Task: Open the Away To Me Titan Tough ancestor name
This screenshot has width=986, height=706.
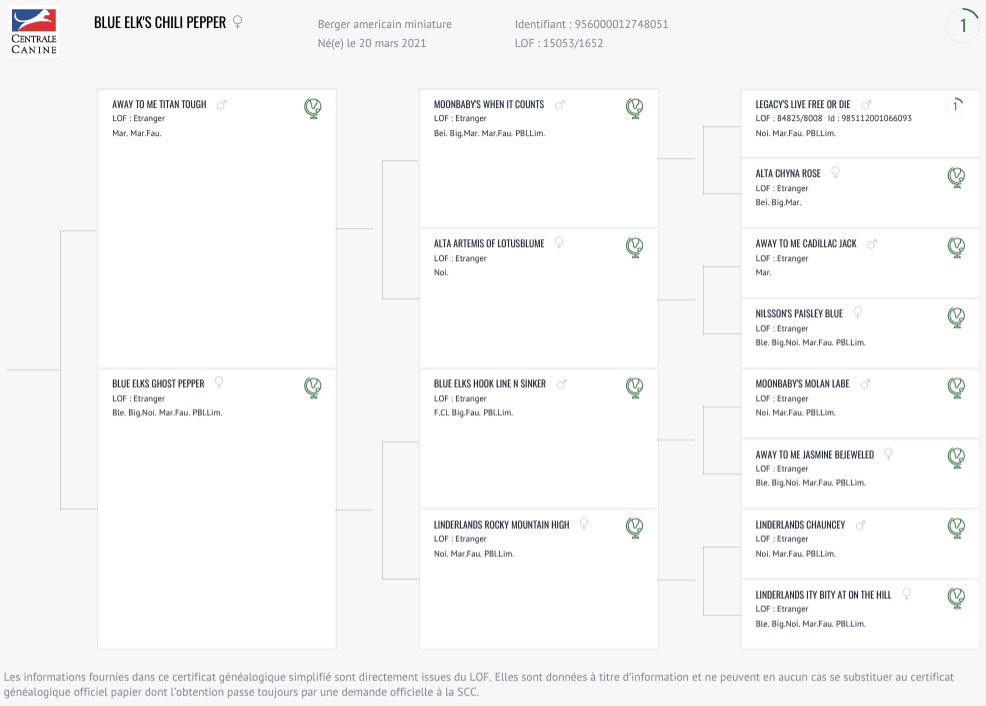Action: click(159, 104)
